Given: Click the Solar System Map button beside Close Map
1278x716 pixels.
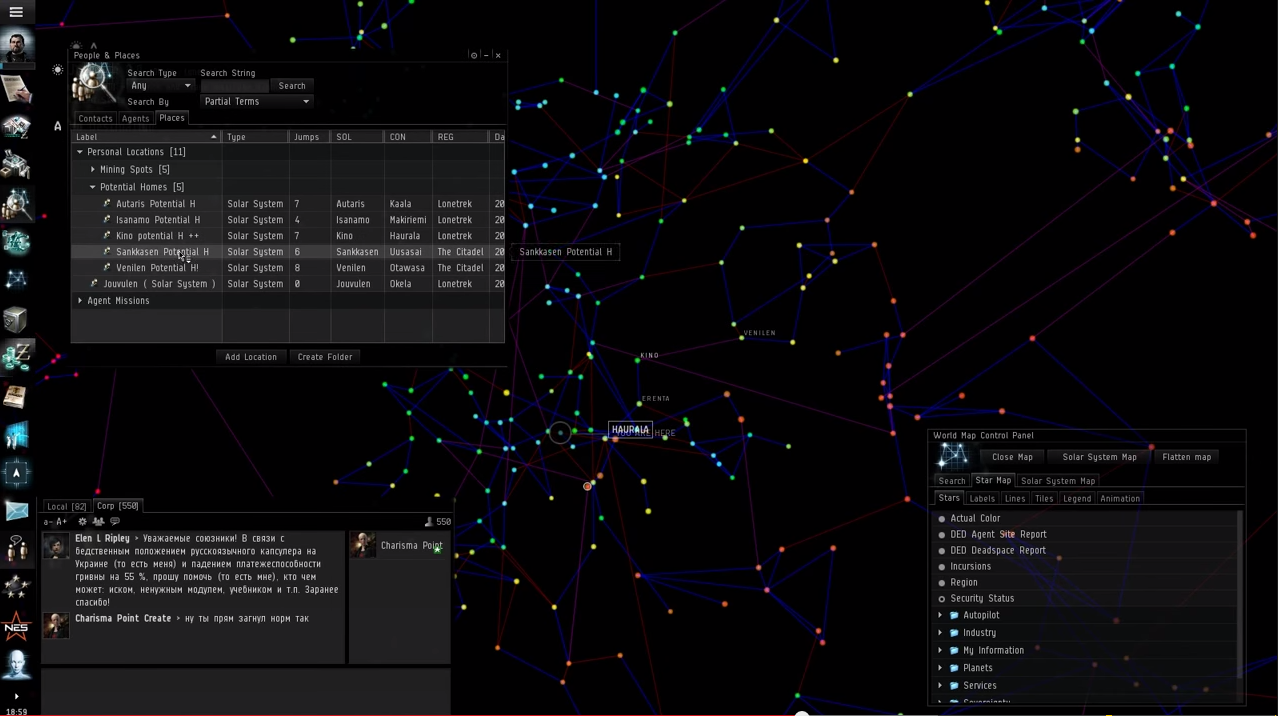Looking at the screenshot, I should [1100, 457].
